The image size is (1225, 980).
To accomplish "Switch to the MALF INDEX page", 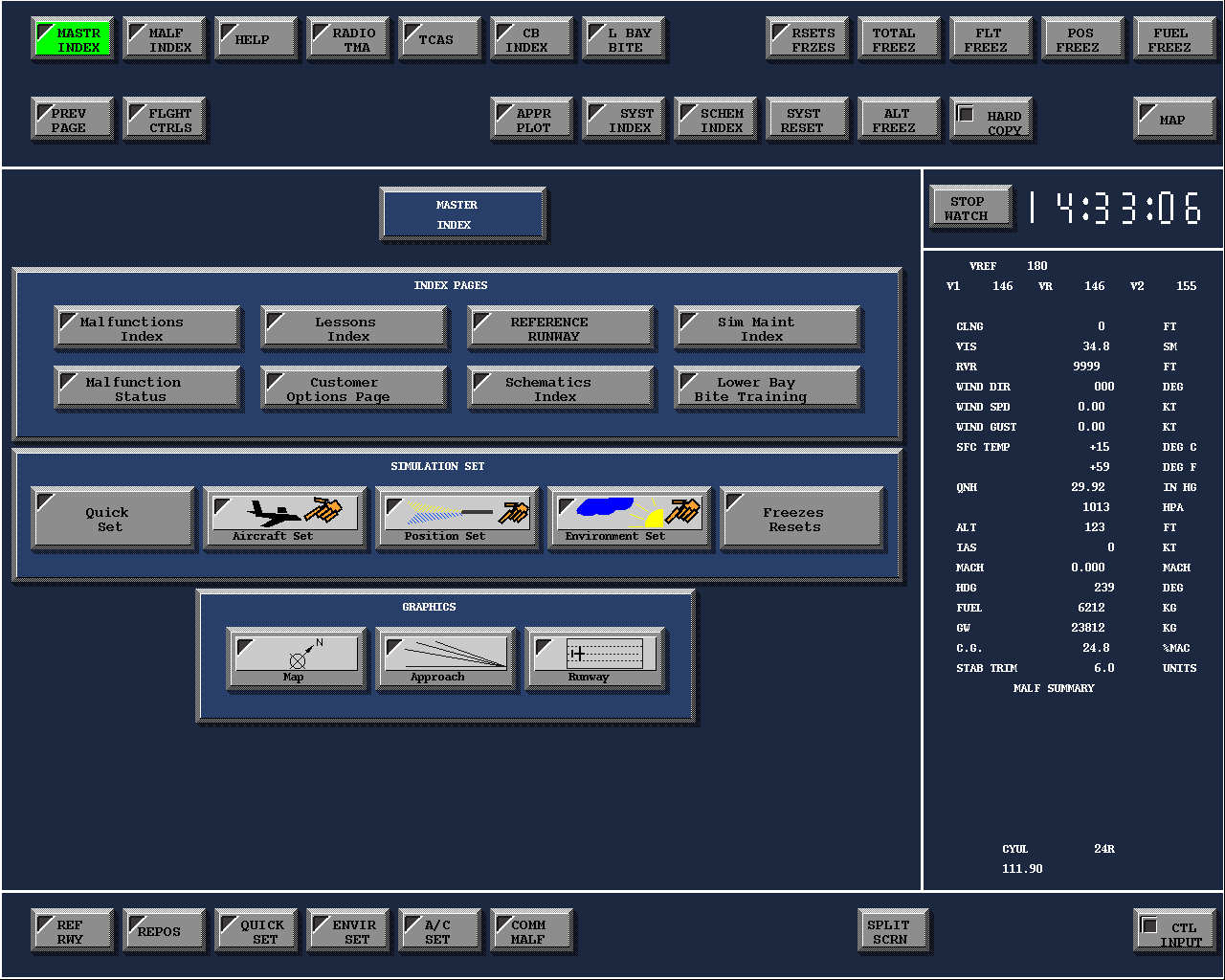I will 165,39.
